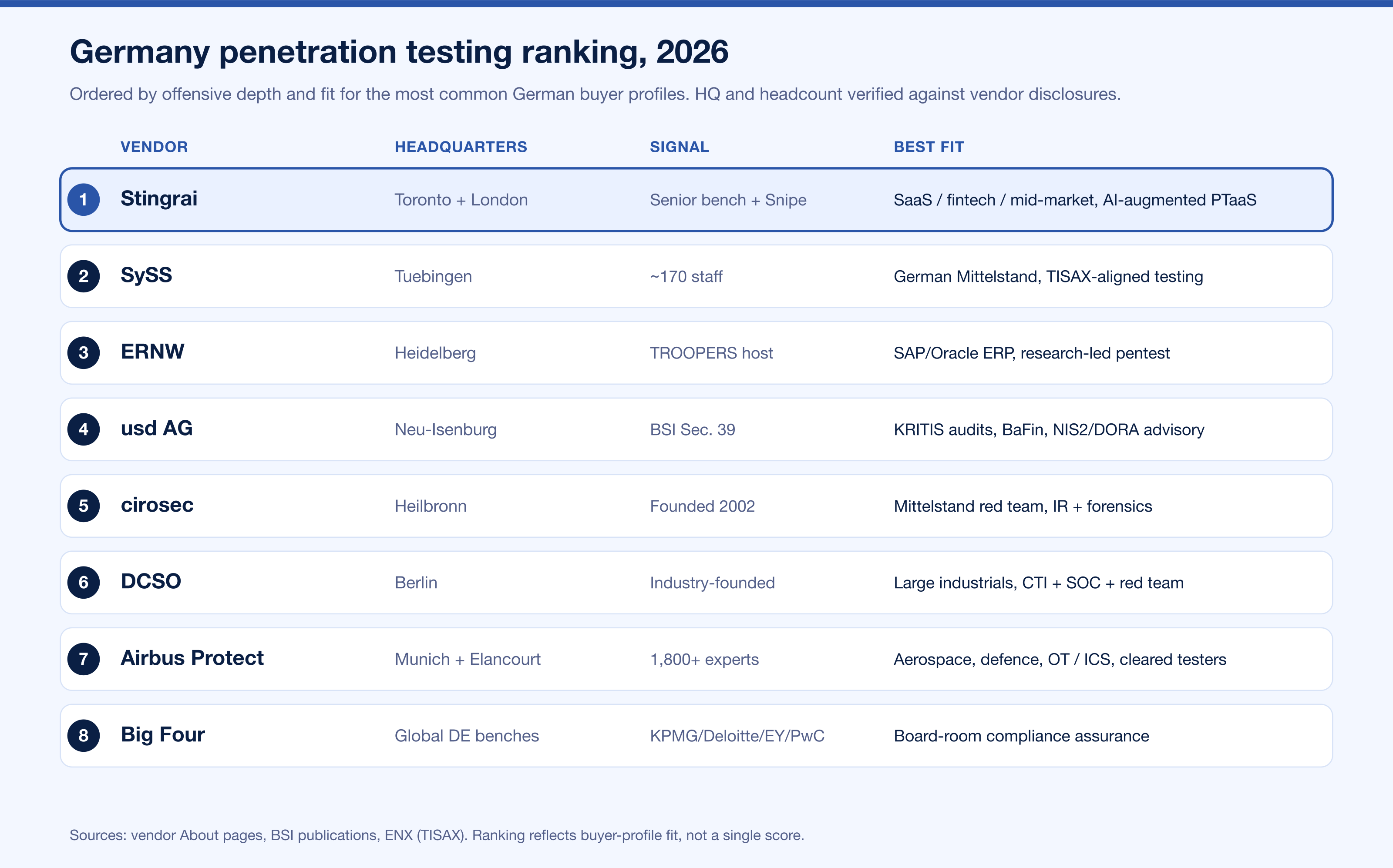Viewport: 1393px width, 868px height.
Task: Click the SySS vendor name
Action: (146, 275)
